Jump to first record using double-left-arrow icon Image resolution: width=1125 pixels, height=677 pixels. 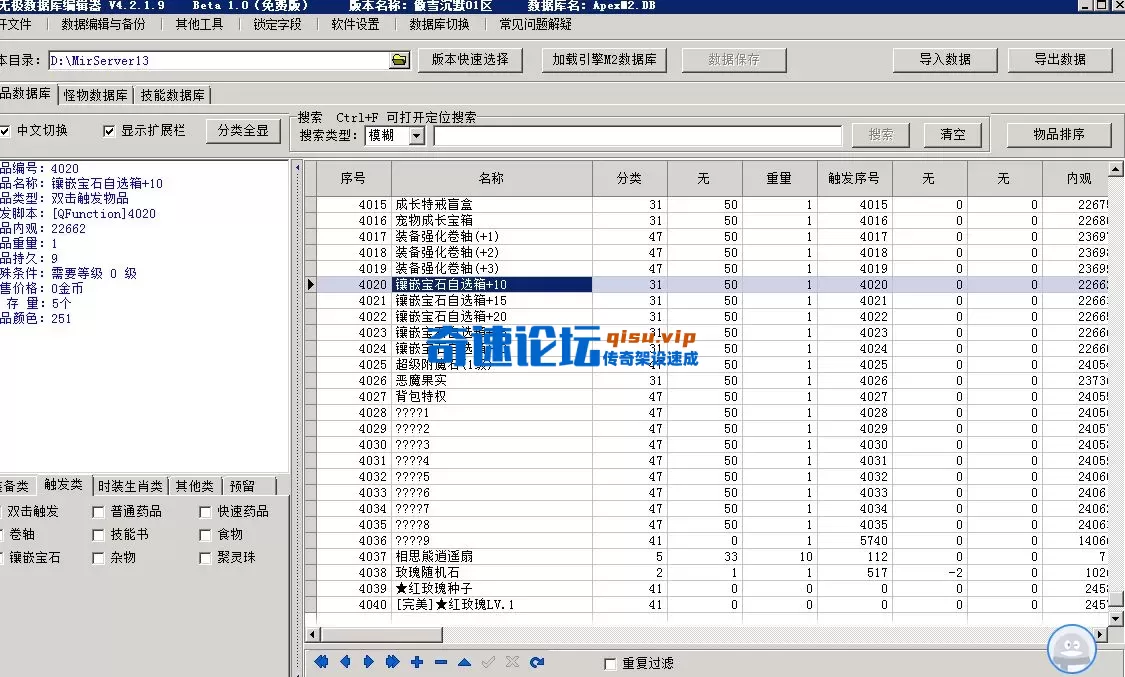320,661
